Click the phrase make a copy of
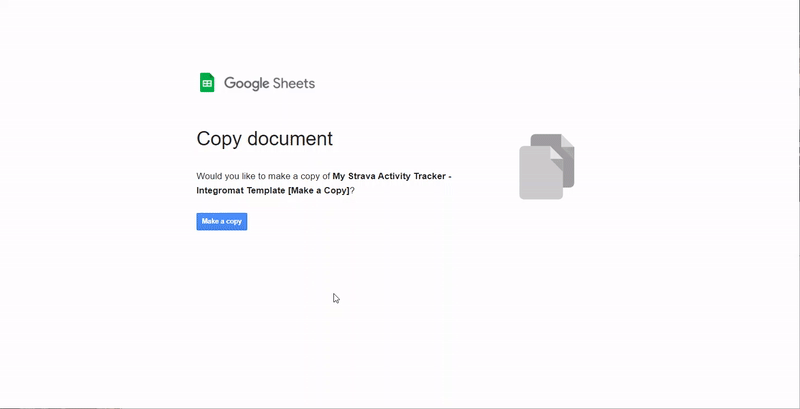Image resolution: width=800 pixels, height=409 pixels. [298, 176]
